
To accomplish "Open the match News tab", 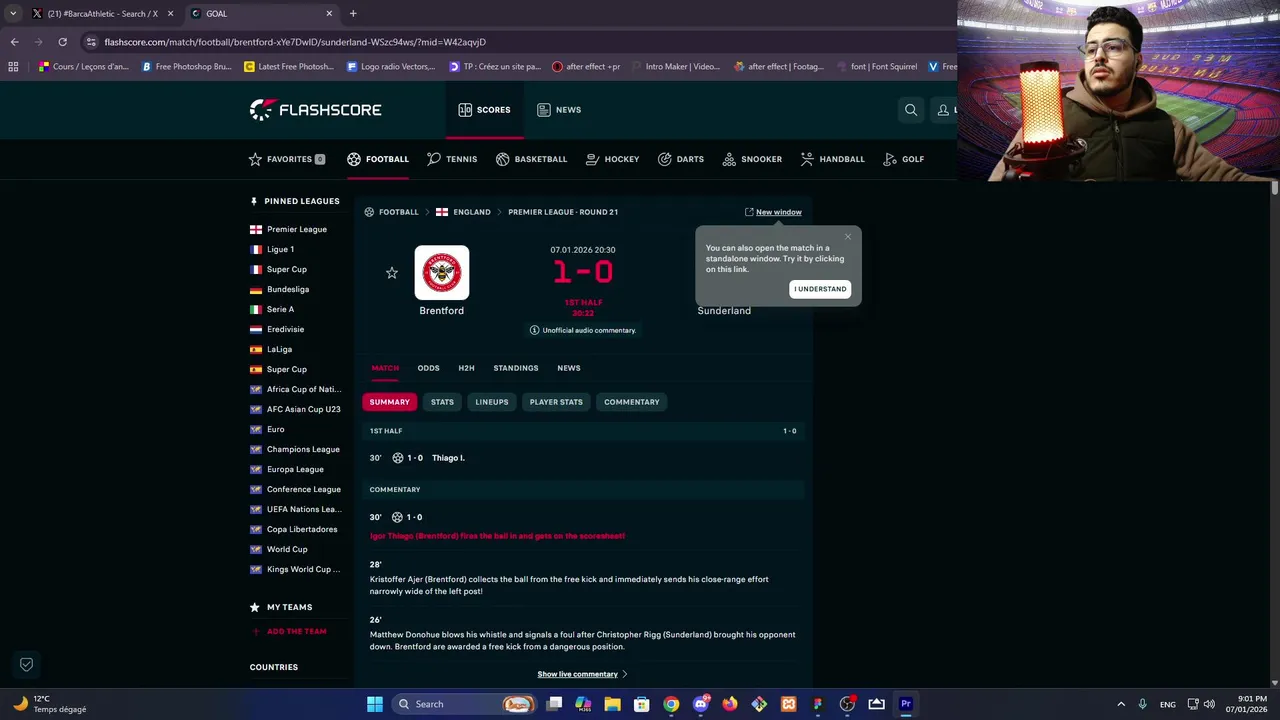I will [x=569, y=368].
